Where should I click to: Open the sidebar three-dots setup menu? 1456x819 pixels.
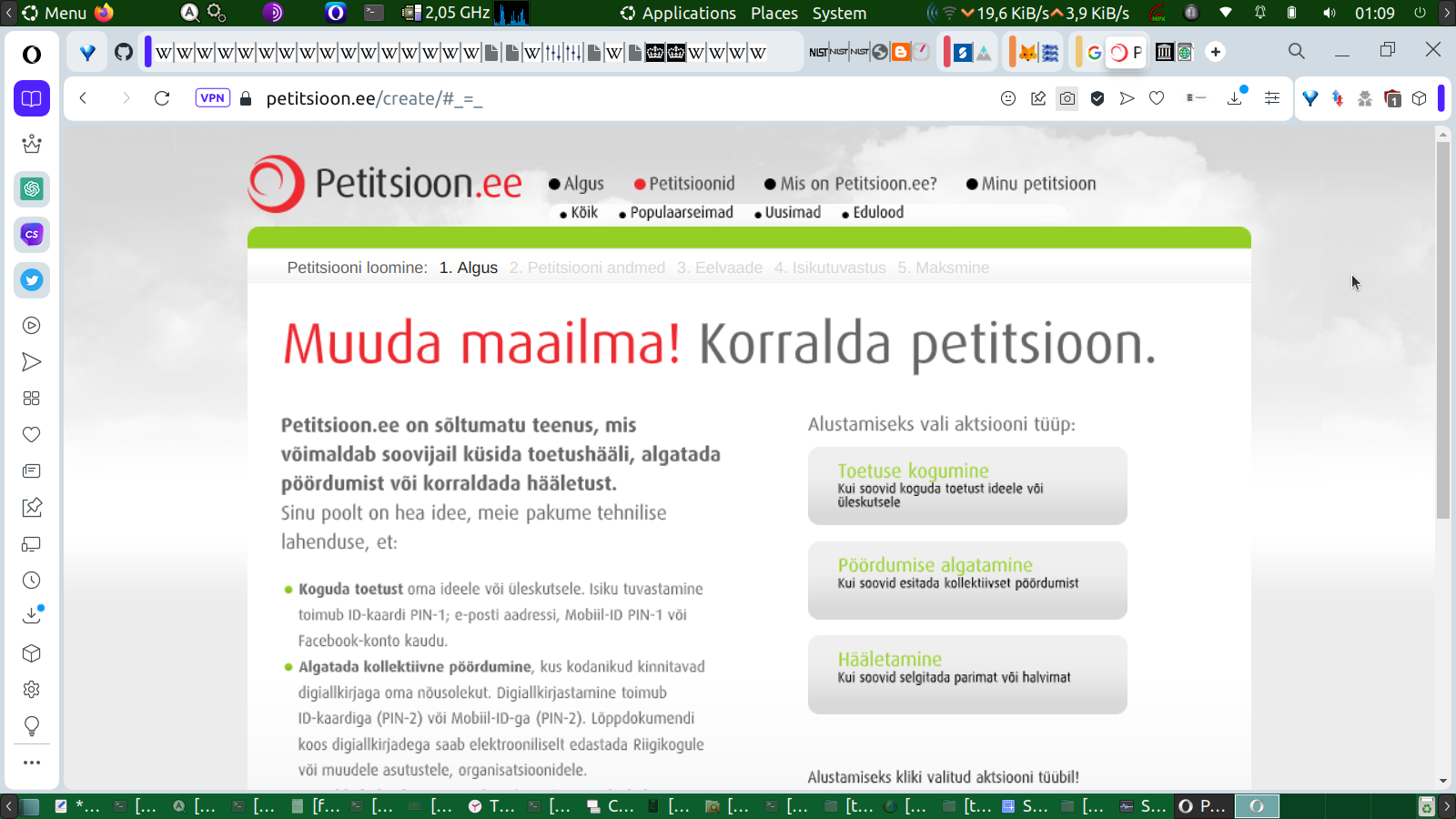pyautogui.click(x=32, y=763)
